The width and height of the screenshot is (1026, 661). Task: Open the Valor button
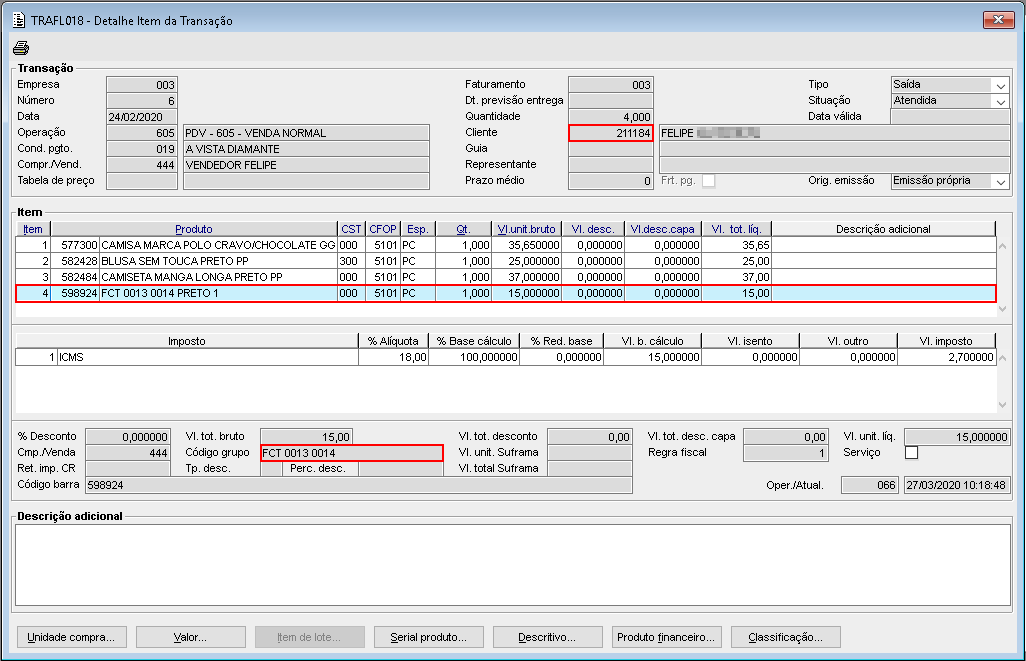[190, 637]
